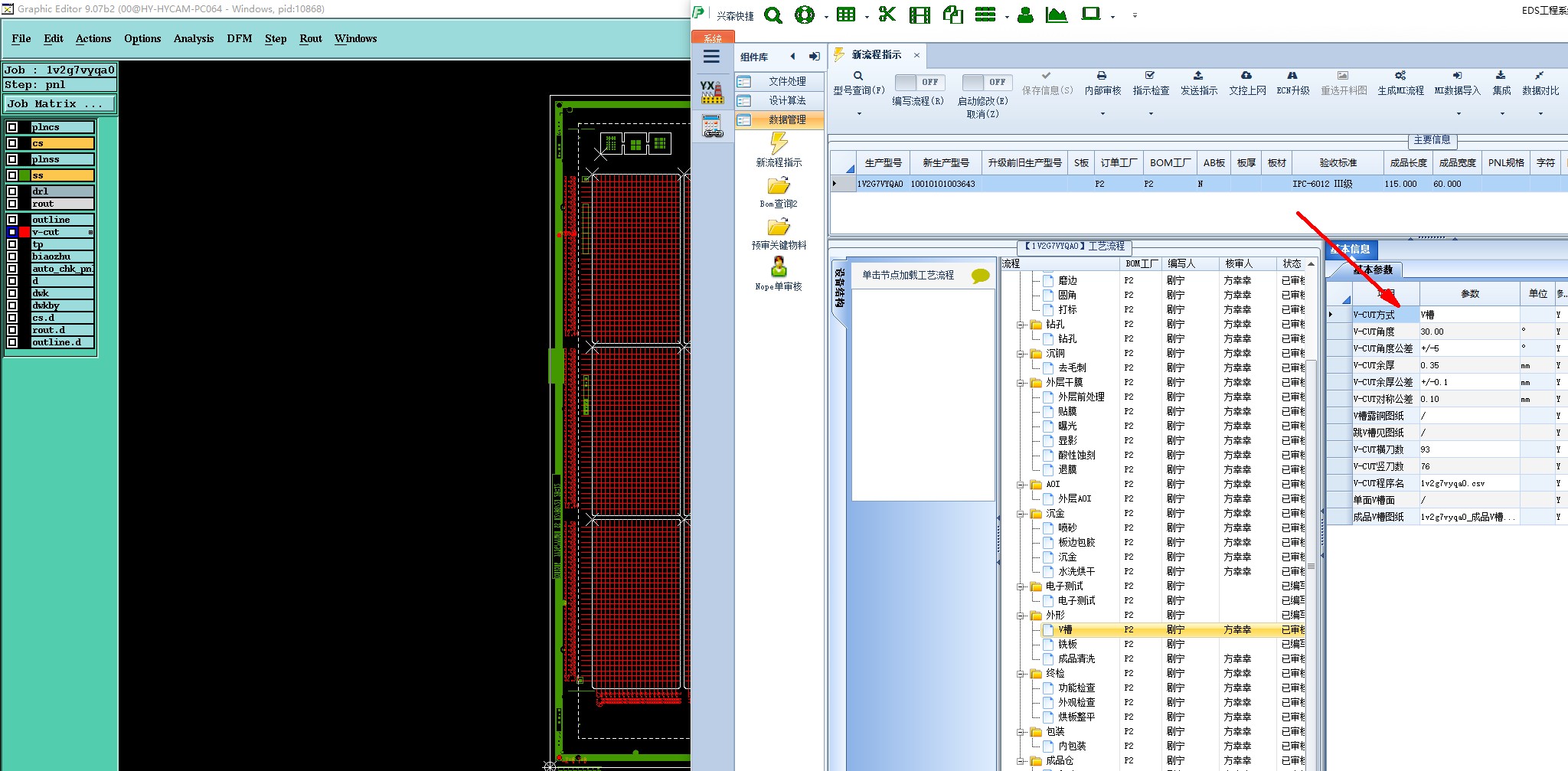Click the YX factory icon in sidebar
The width and height of the screenshot is (1568, 771).
pyautogui.click(x=712, y=92)
